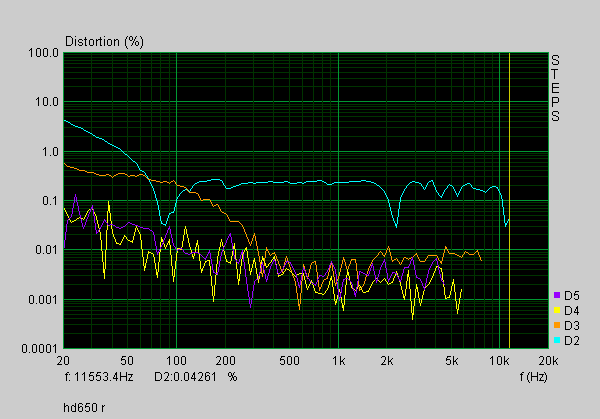This screenshot has width=600, height=419.
Task: Select the D4 legend label
Action: [572, 310]
